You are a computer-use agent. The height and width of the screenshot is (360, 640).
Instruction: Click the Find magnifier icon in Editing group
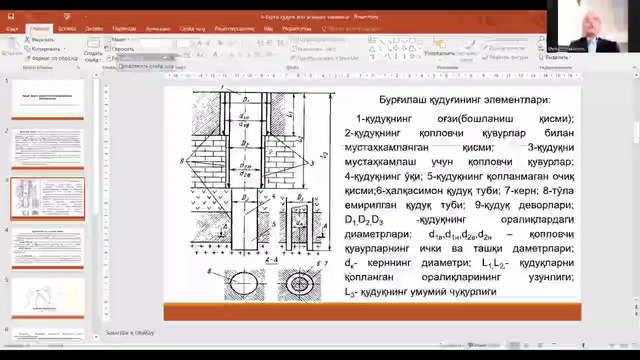coord(542,40)
